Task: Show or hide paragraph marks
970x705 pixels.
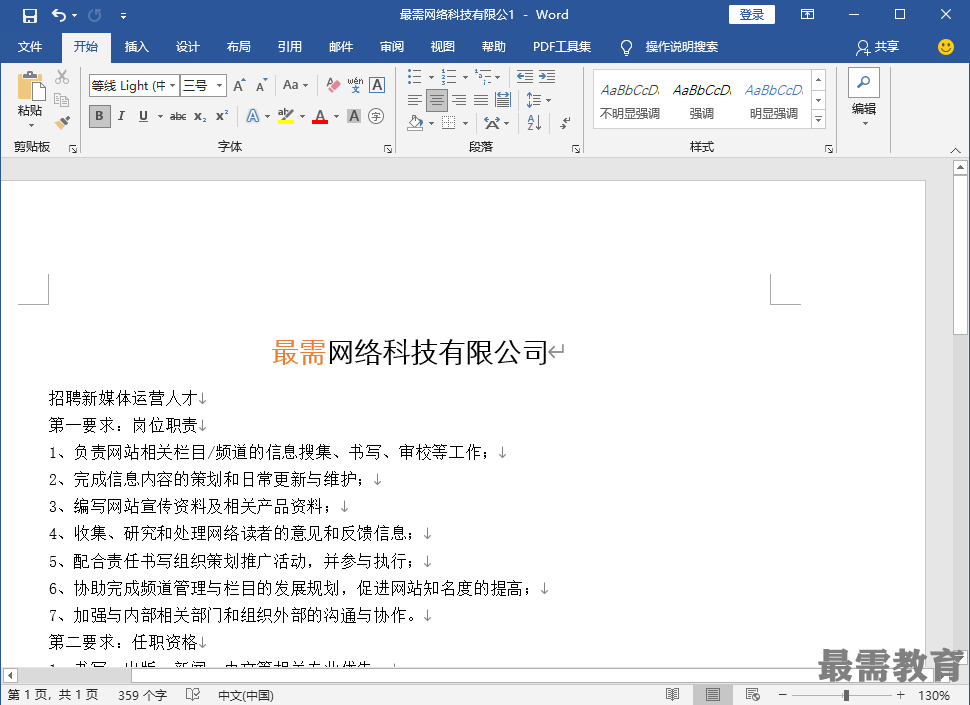Action: pyautogui.click(x=565, y=122)
